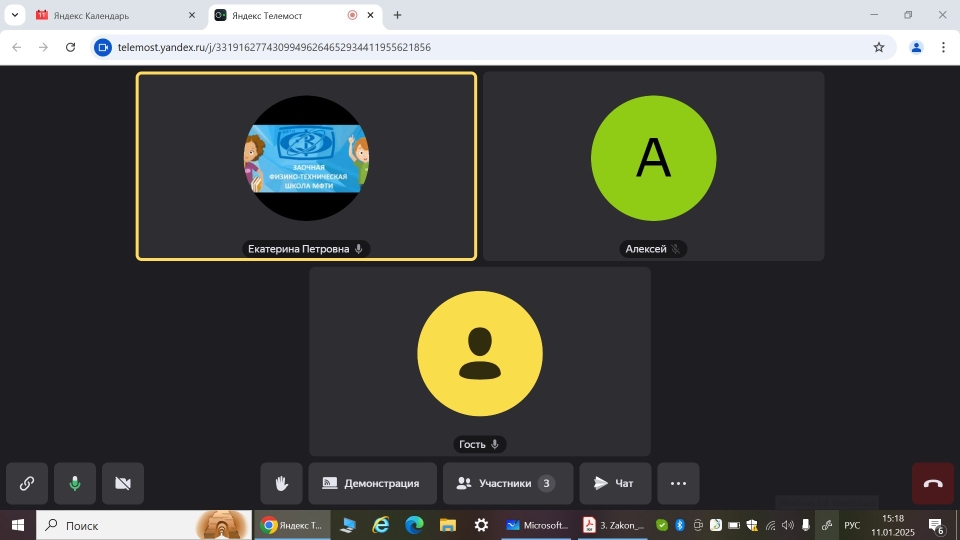
Task: Start screen sharing with Демонстрация button
Action: [x=372, y=483]
